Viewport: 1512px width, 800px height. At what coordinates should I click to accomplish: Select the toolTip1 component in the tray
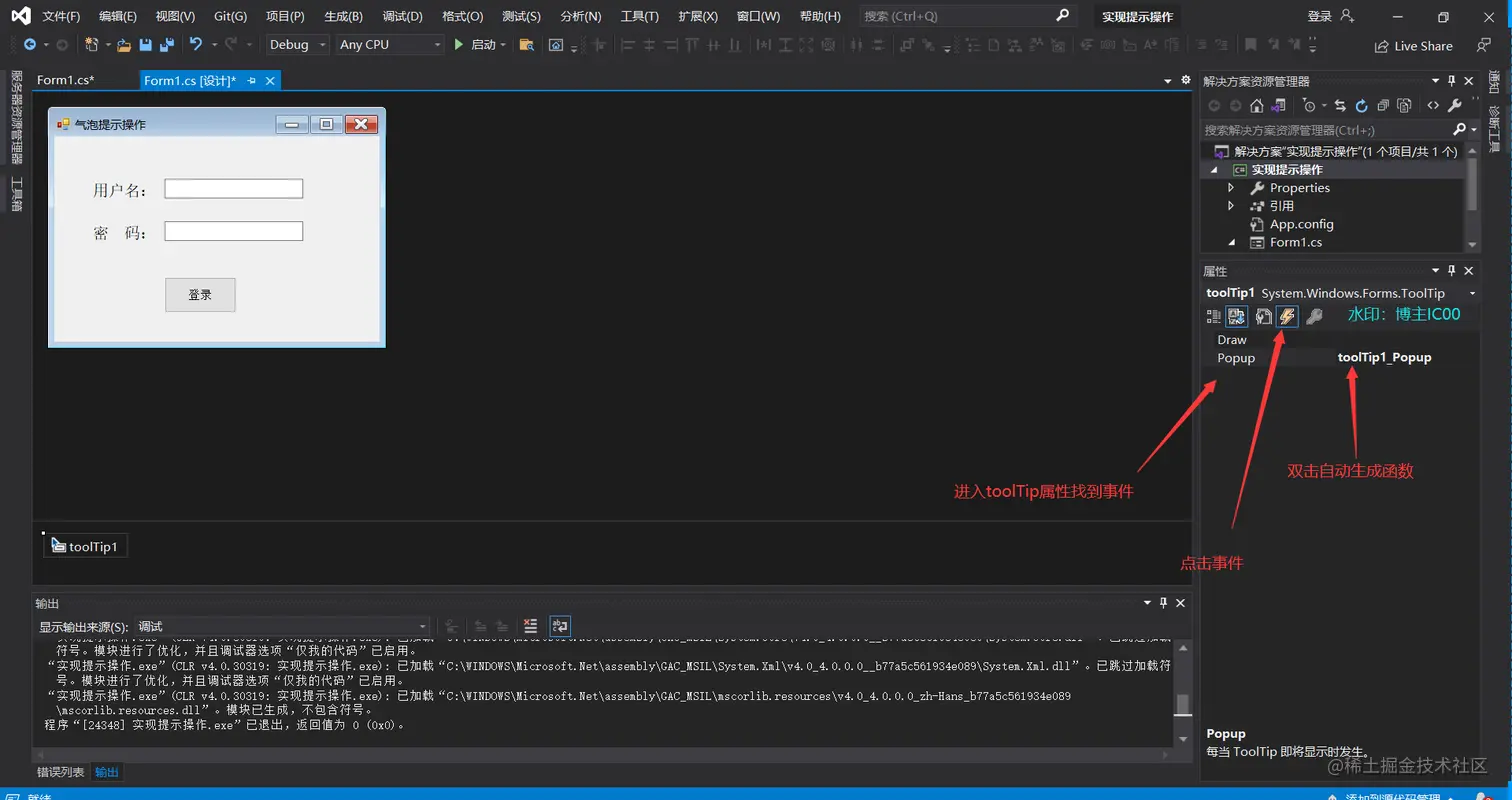point(85,546)
